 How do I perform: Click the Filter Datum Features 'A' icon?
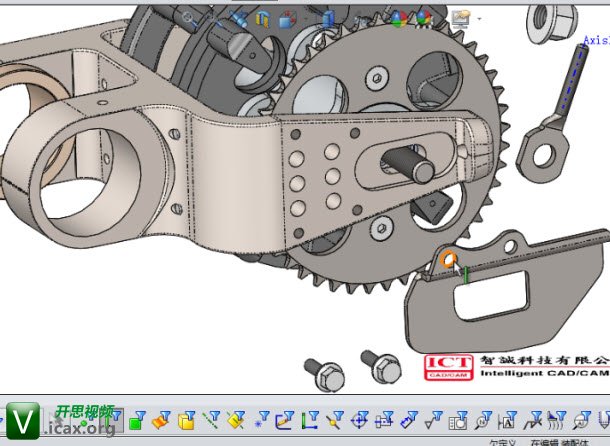point(507,421)
